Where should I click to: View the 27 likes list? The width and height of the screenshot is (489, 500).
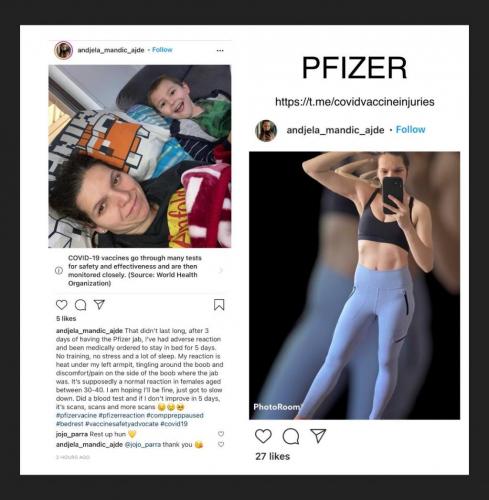pos(273,456)
